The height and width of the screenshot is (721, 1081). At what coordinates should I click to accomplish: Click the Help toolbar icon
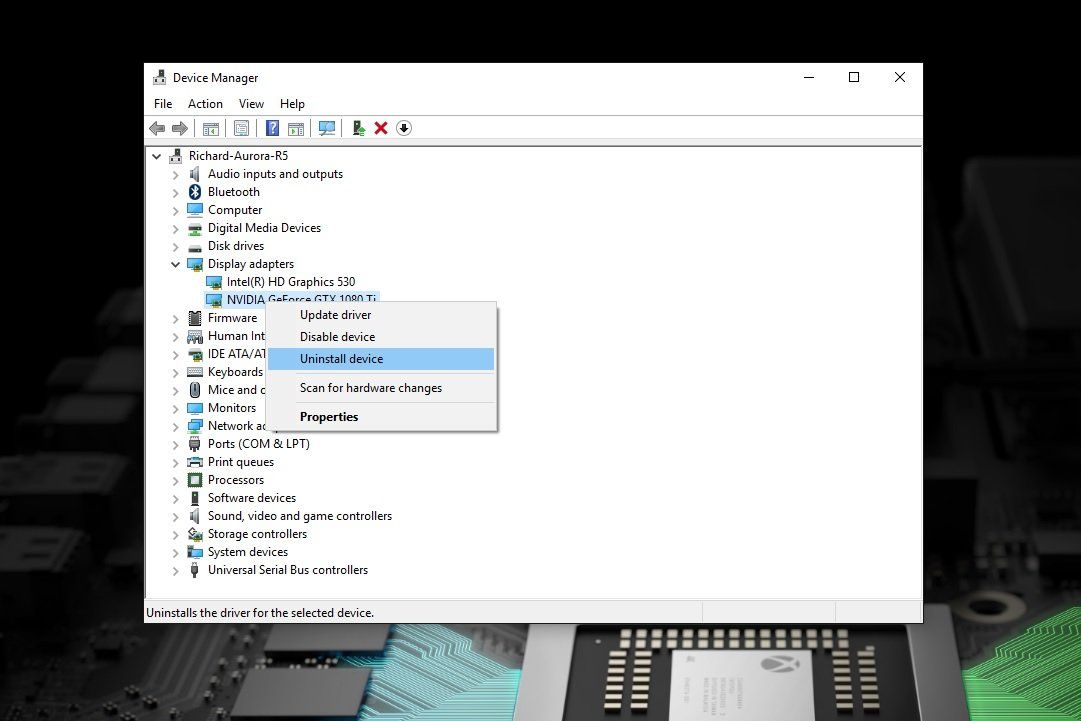(272, 128)
